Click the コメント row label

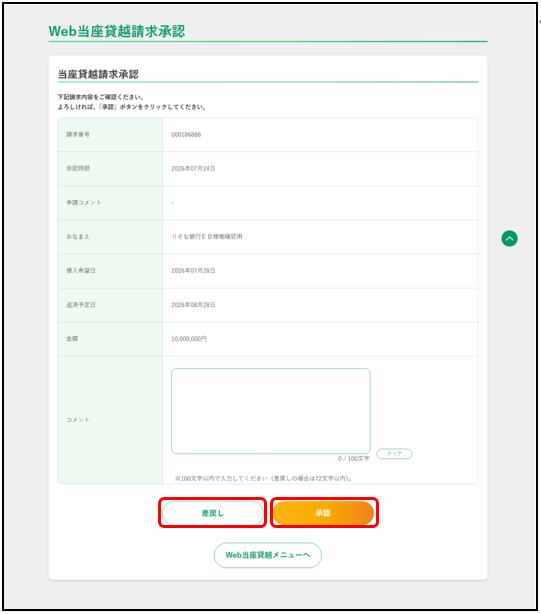(78, 420)
